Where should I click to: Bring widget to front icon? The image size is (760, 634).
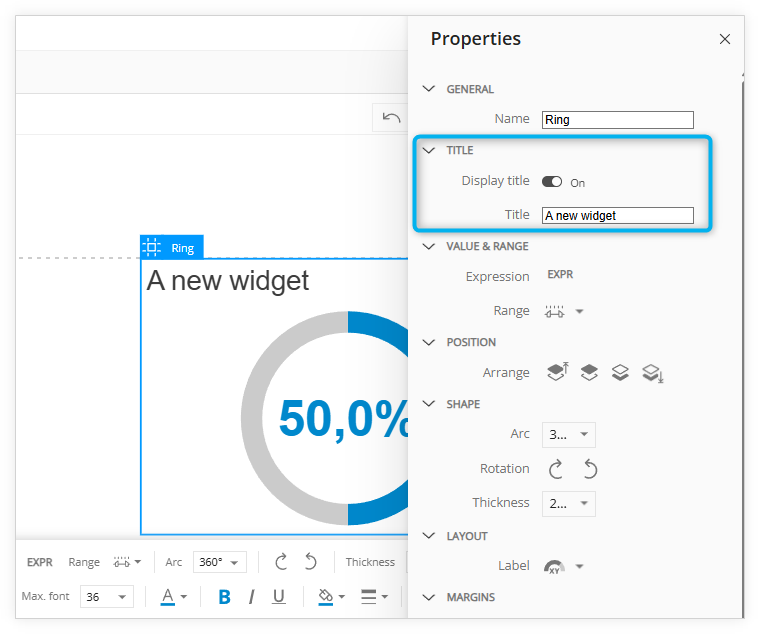(558, 372)
